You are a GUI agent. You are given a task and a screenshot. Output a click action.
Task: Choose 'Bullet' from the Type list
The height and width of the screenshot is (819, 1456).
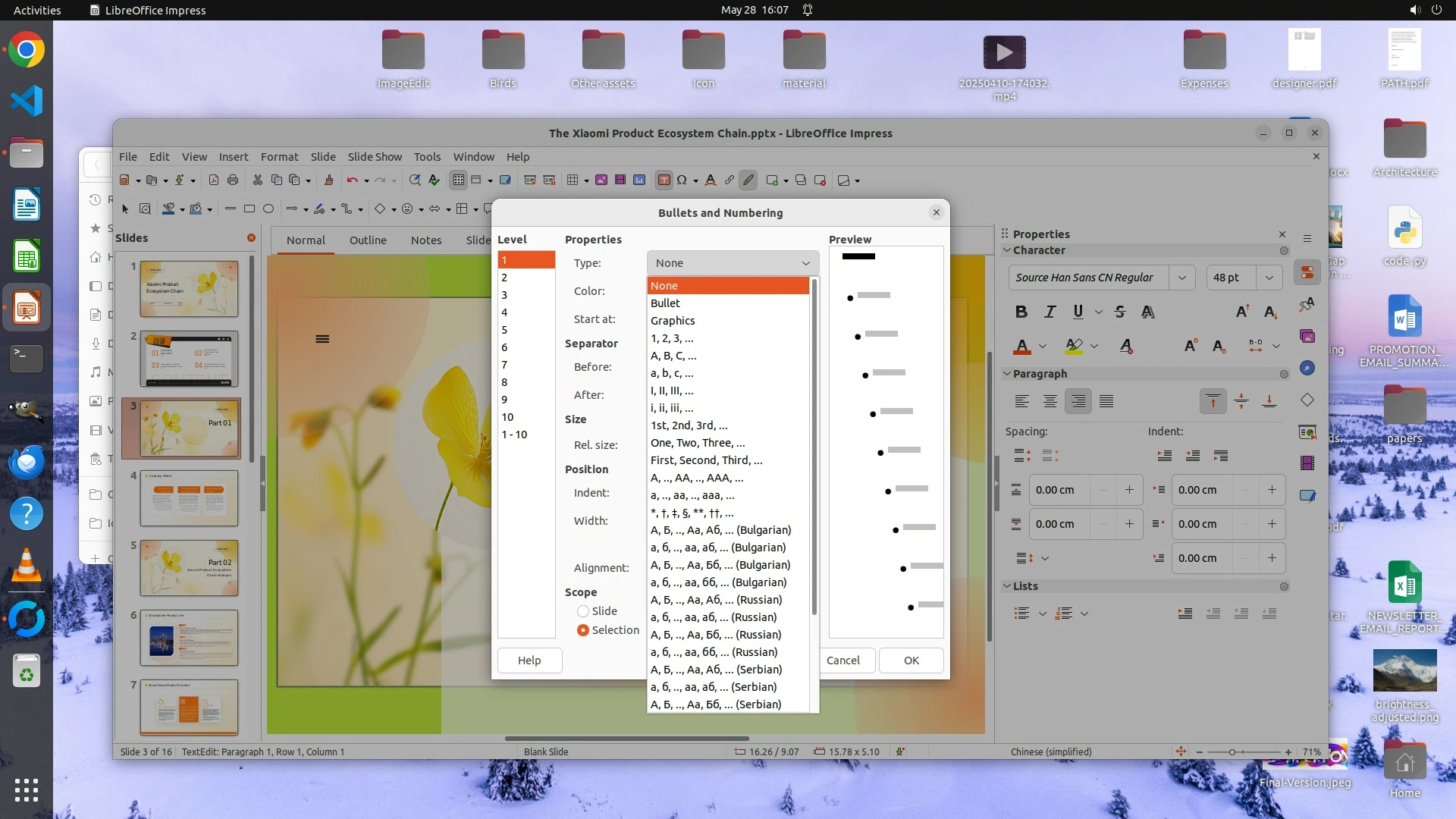pyautogui.click(x=665, y=303)
